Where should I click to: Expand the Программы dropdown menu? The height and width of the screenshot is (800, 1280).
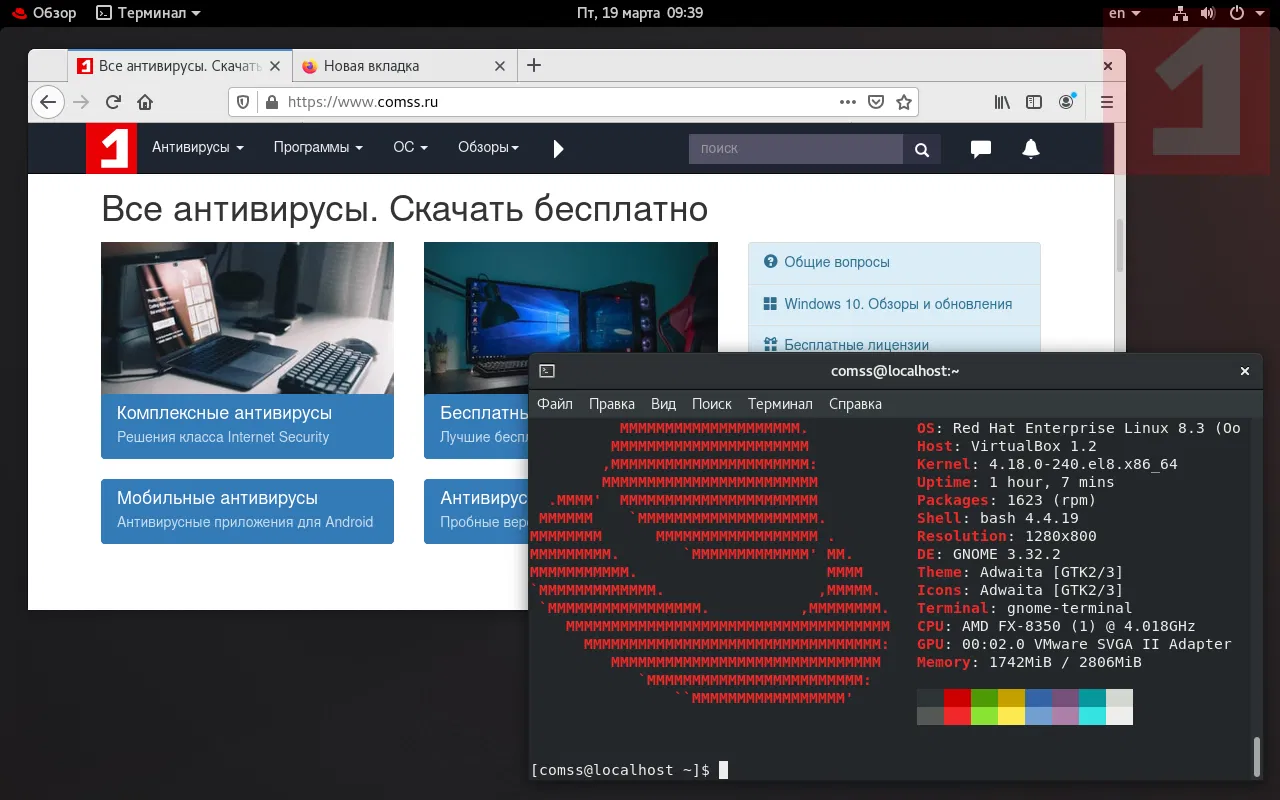[x=318, y=147]
